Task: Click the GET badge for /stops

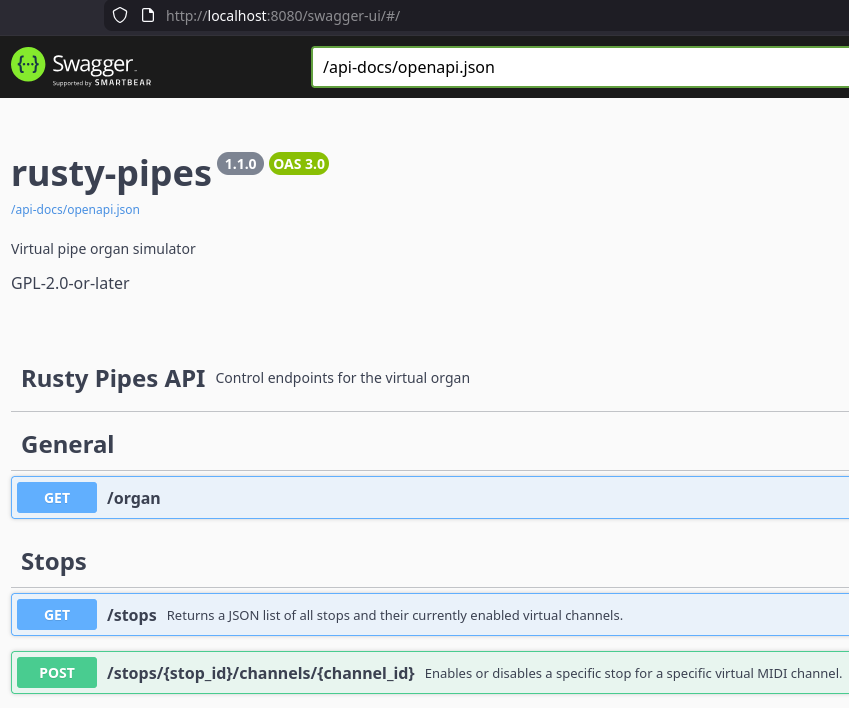Action: point(57,615)
